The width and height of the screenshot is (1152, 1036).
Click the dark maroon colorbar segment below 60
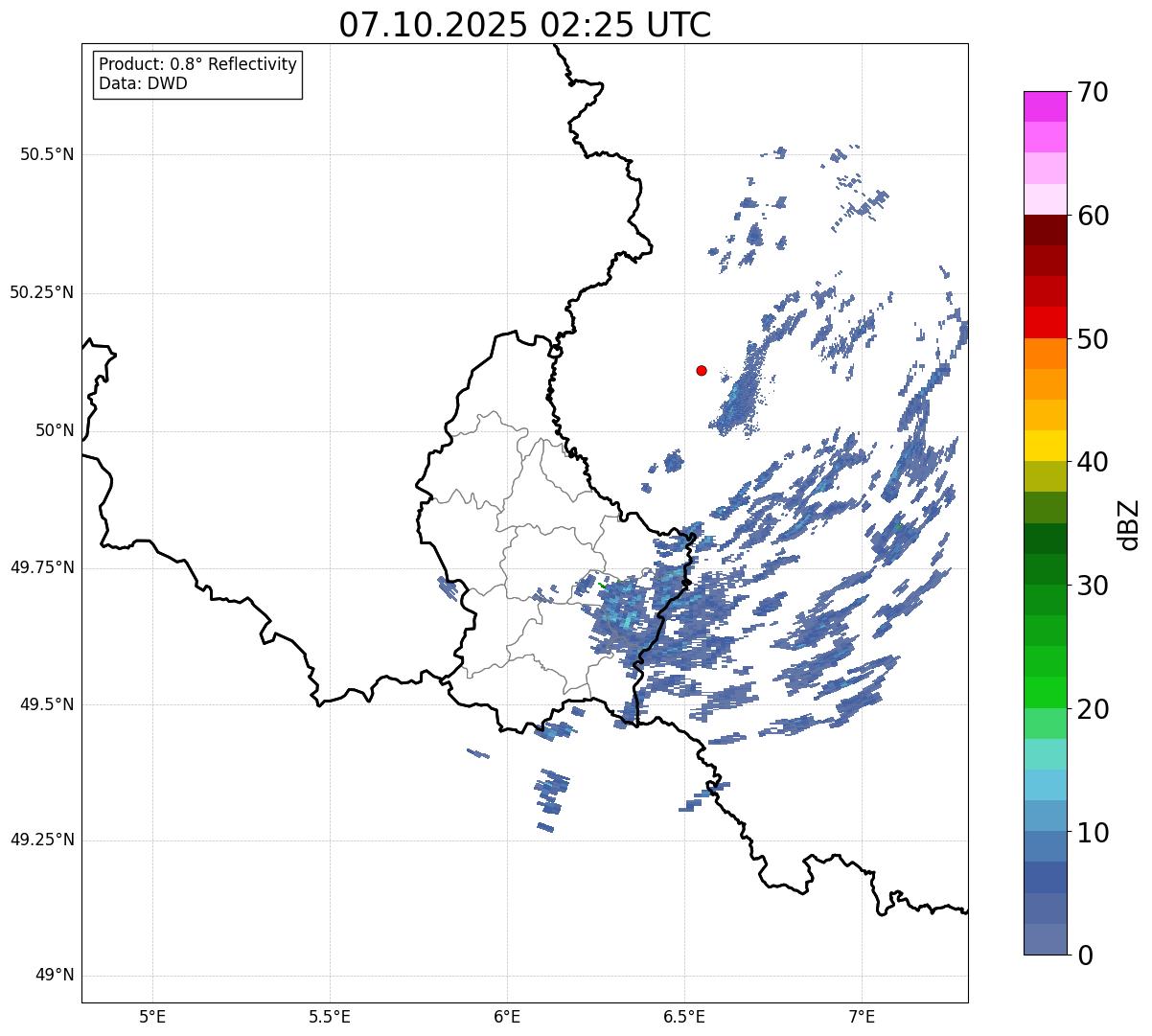click(x=1045, y=230)
